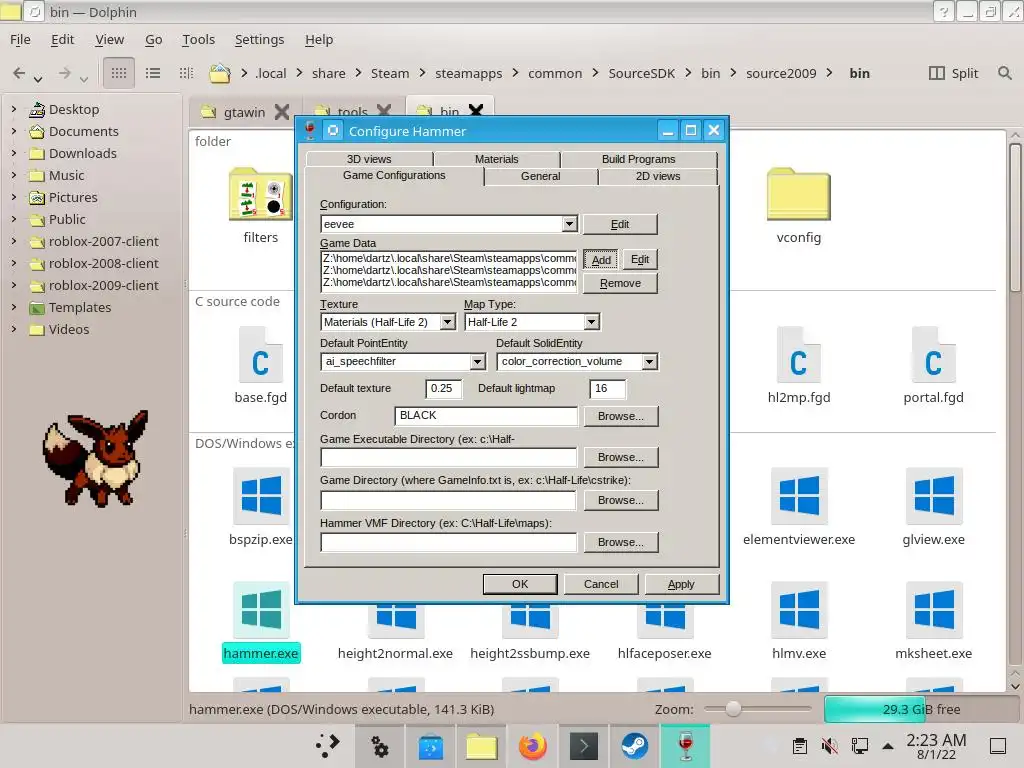Screen dimensions: 1024x768
Task: Go back with the back arrow in Dolphin
Action: point(19,73)
